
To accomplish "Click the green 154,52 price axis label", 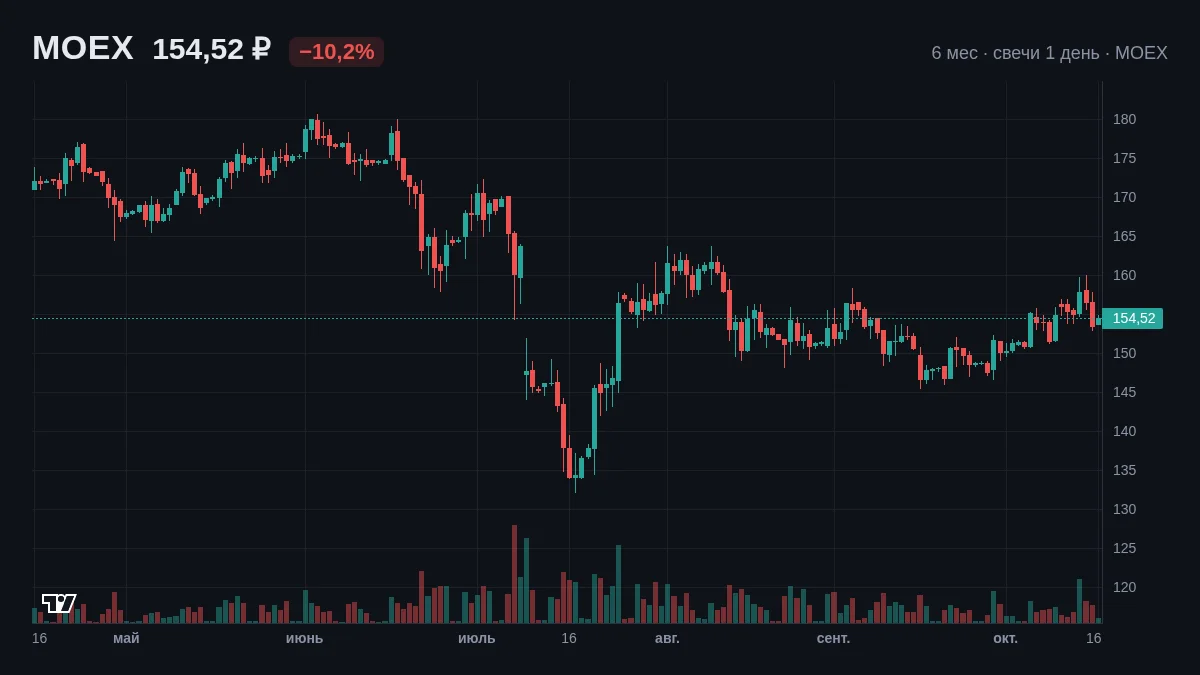I will coord(1133,319).
